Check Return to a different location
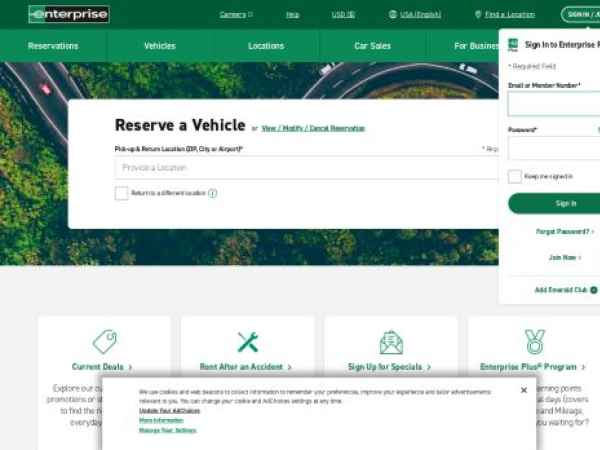This screenshot has width=600, height=450. point(121,193)
